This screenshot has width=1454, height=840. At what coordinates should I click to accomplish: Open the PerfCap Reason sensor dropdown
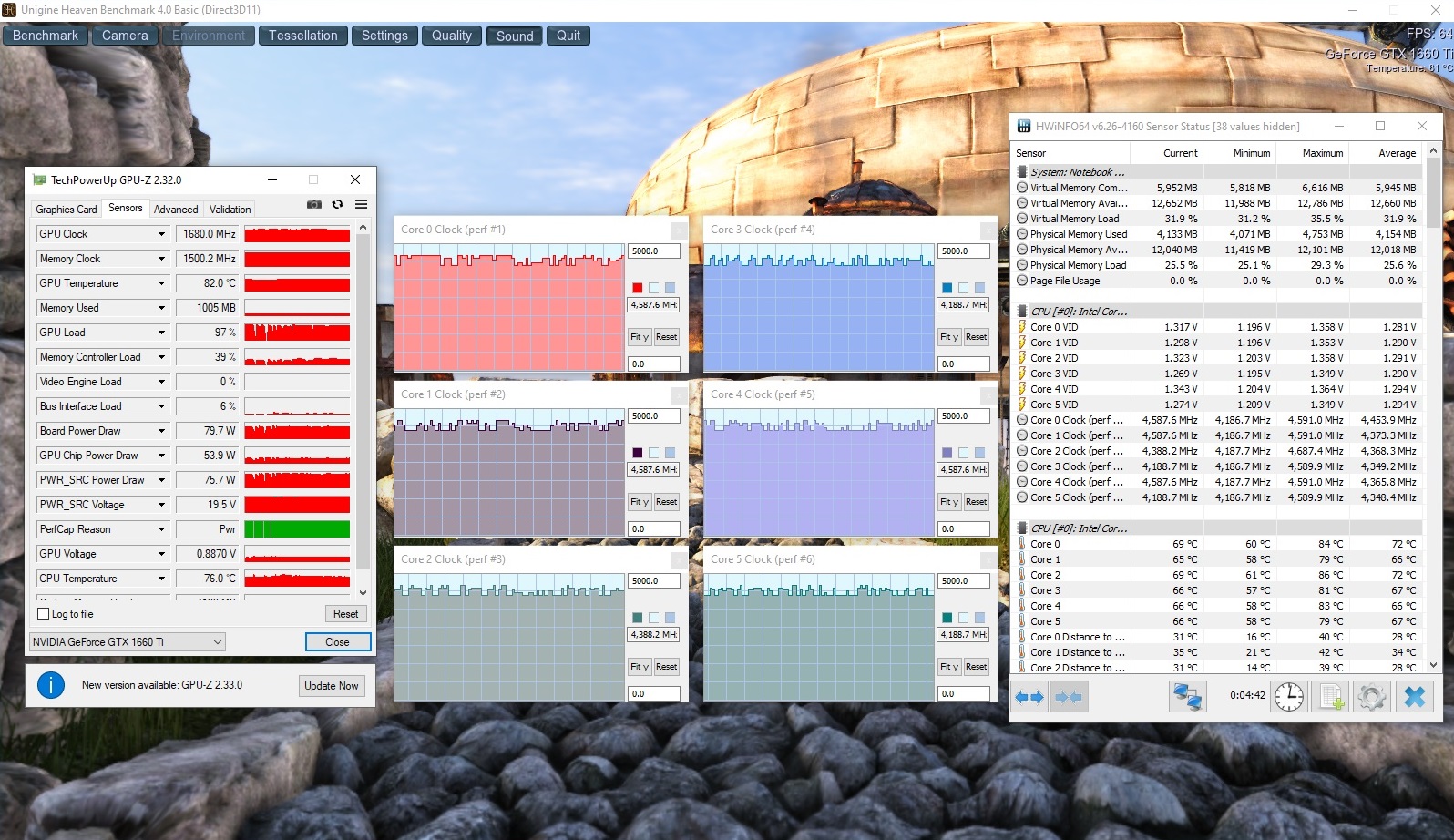[x=161, y=529]
